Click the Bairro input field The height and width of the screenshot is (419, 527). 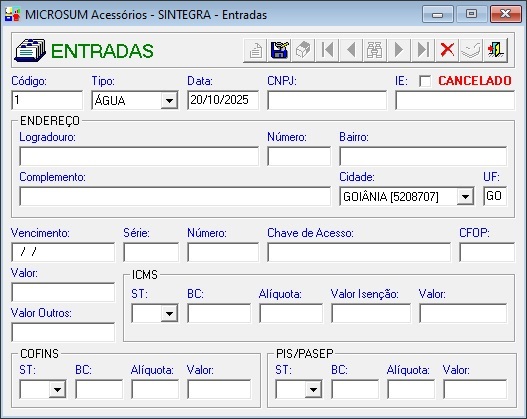pos(423,156)
